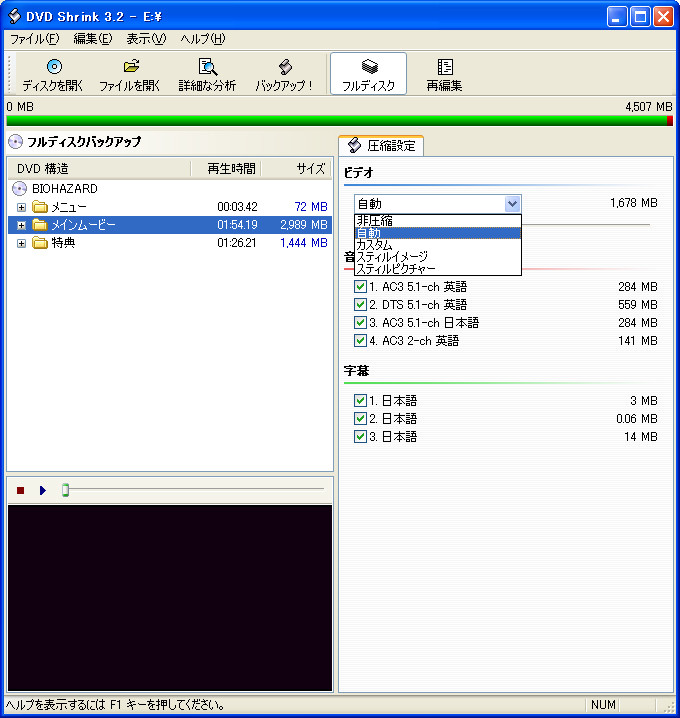Select the 特典 row label
Image resolution: width=680 pixels, height=718 pixels.
pyautogui.click(x=63, y=243)
